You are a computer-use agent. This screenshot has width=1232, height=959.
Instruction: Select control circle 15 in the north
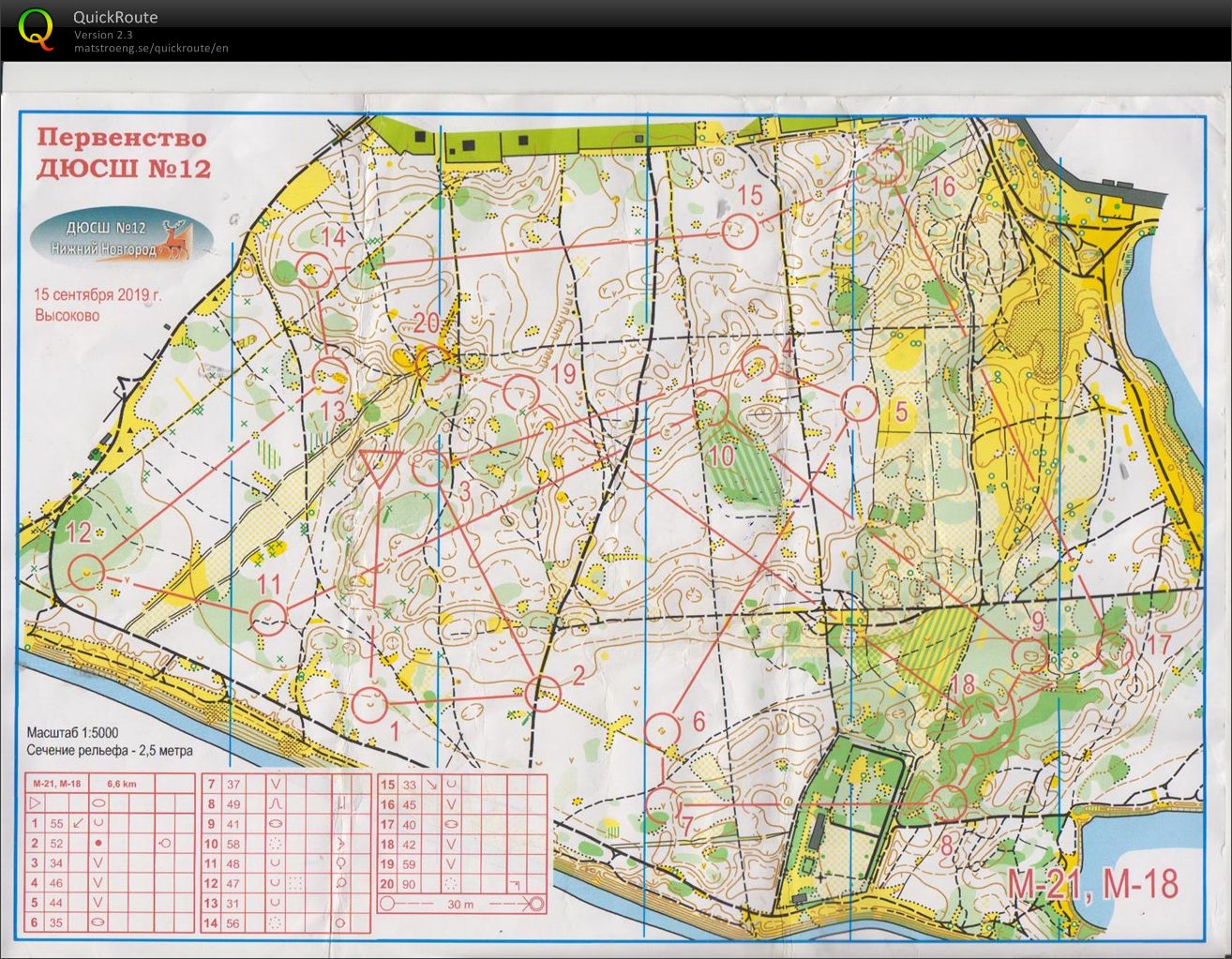(x=741, y=230)
